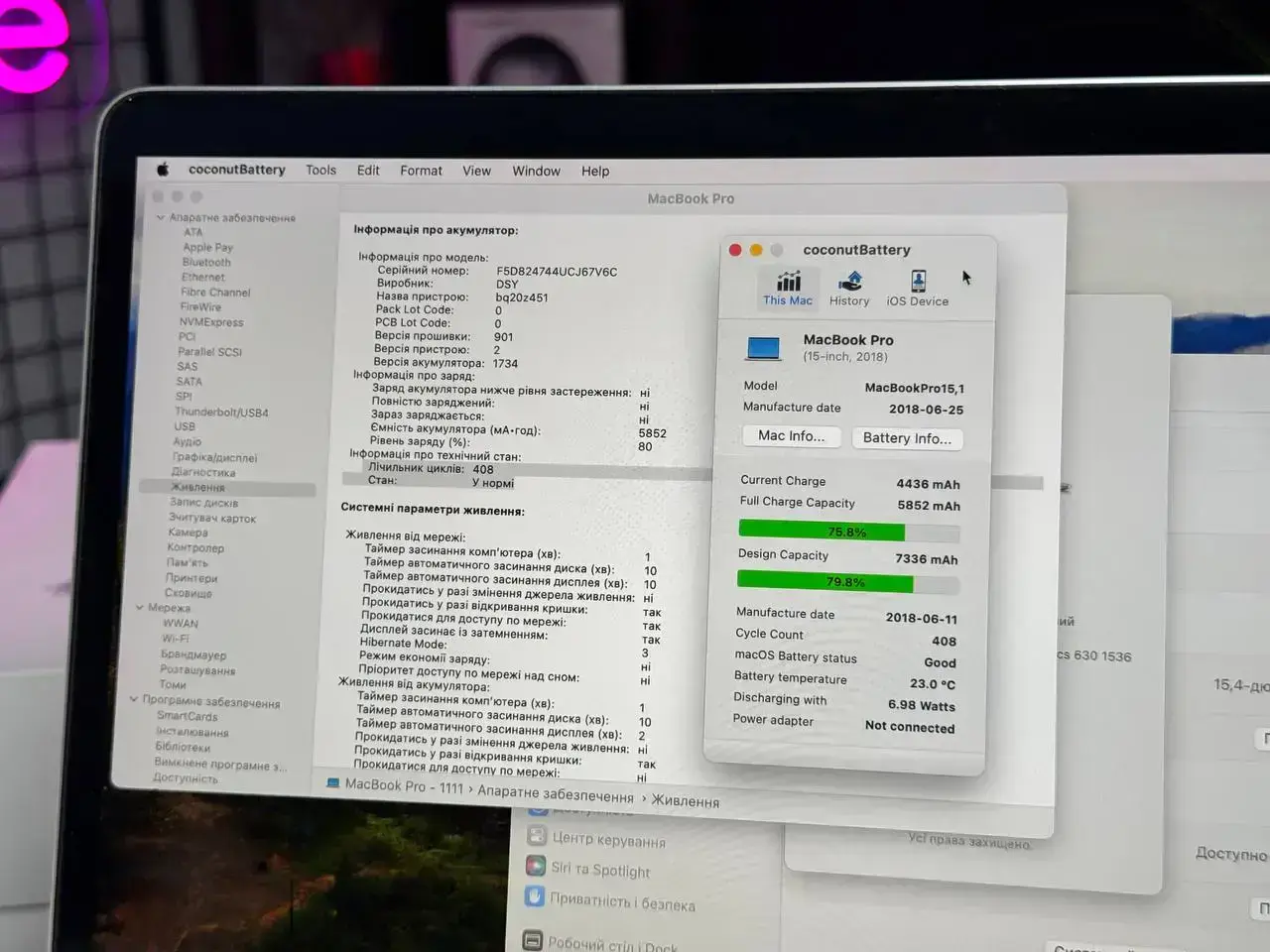The width and height of the screenshot is (1270, 952).
Task: Select USB in the sidebar
Action: [x=185, y=426]
